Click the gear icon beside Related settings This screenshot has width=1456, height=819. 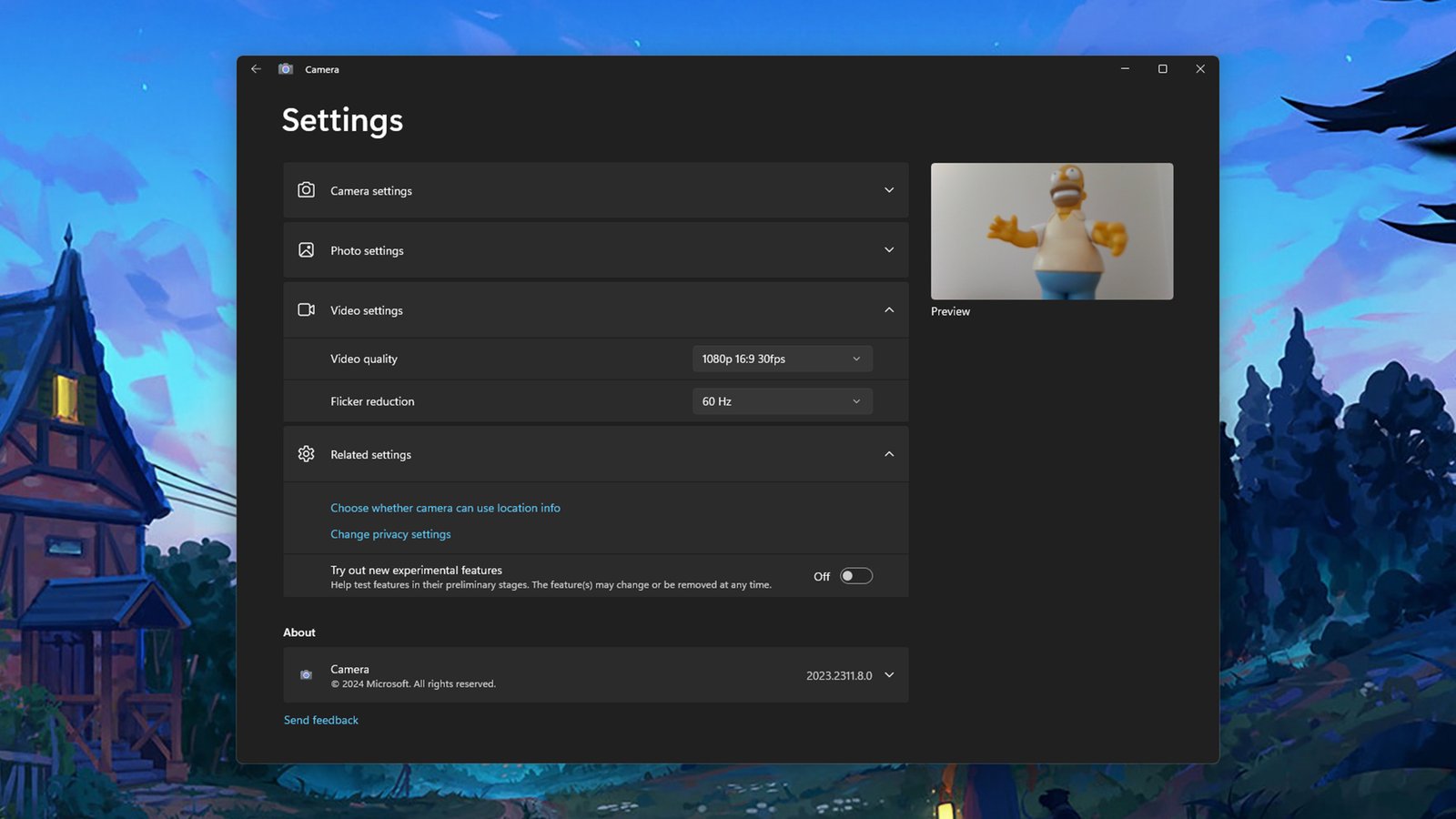(306, 454)
